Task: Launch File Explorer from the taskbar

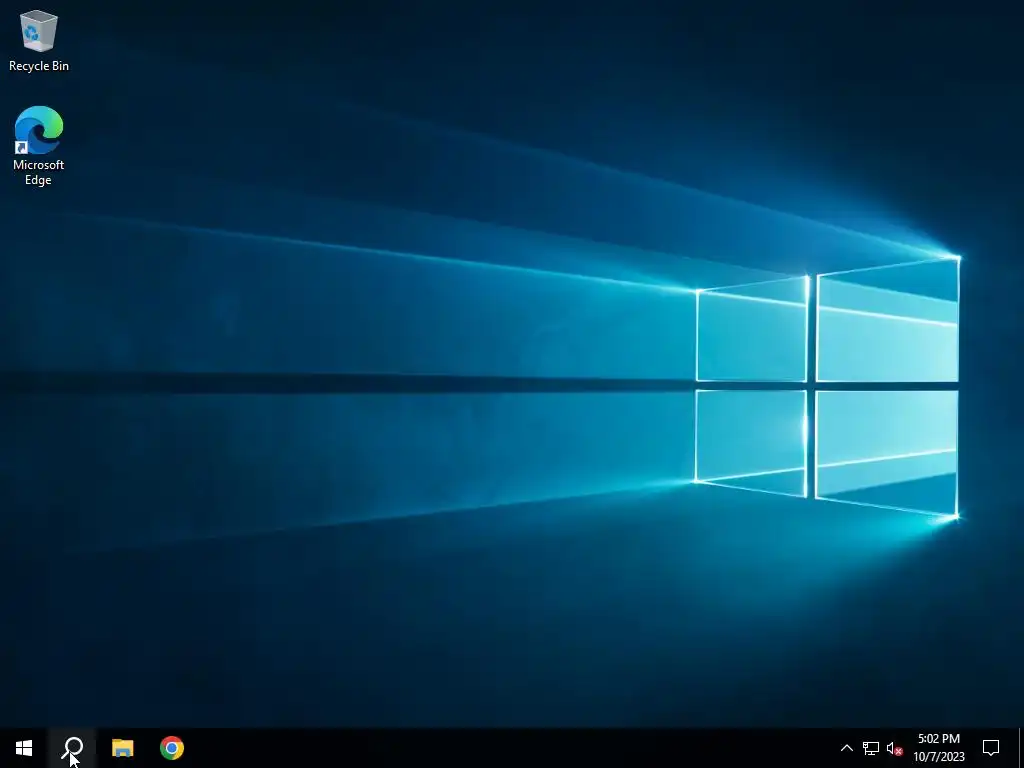Action: point(122,748)
